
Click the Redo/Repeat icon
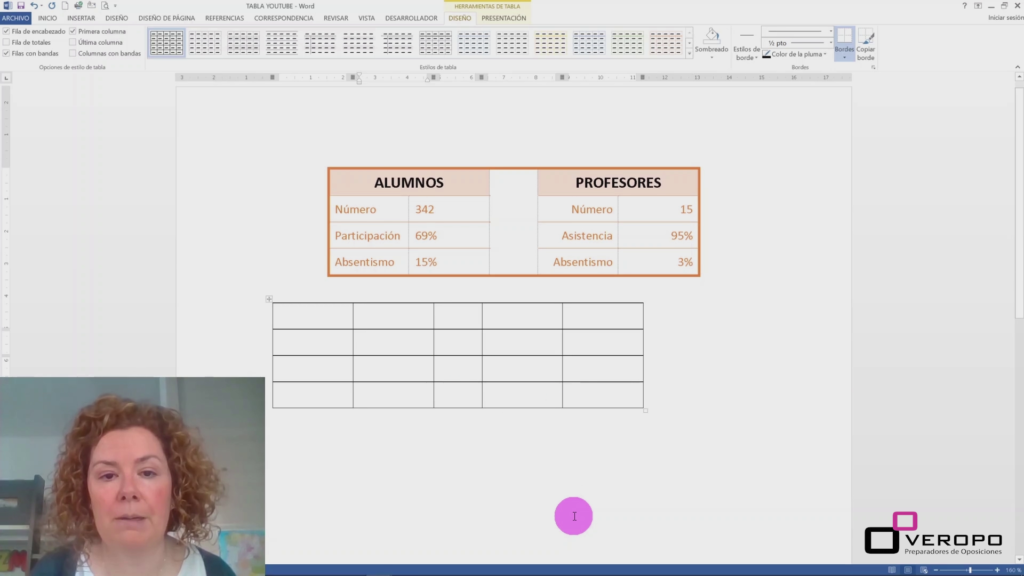52,5
